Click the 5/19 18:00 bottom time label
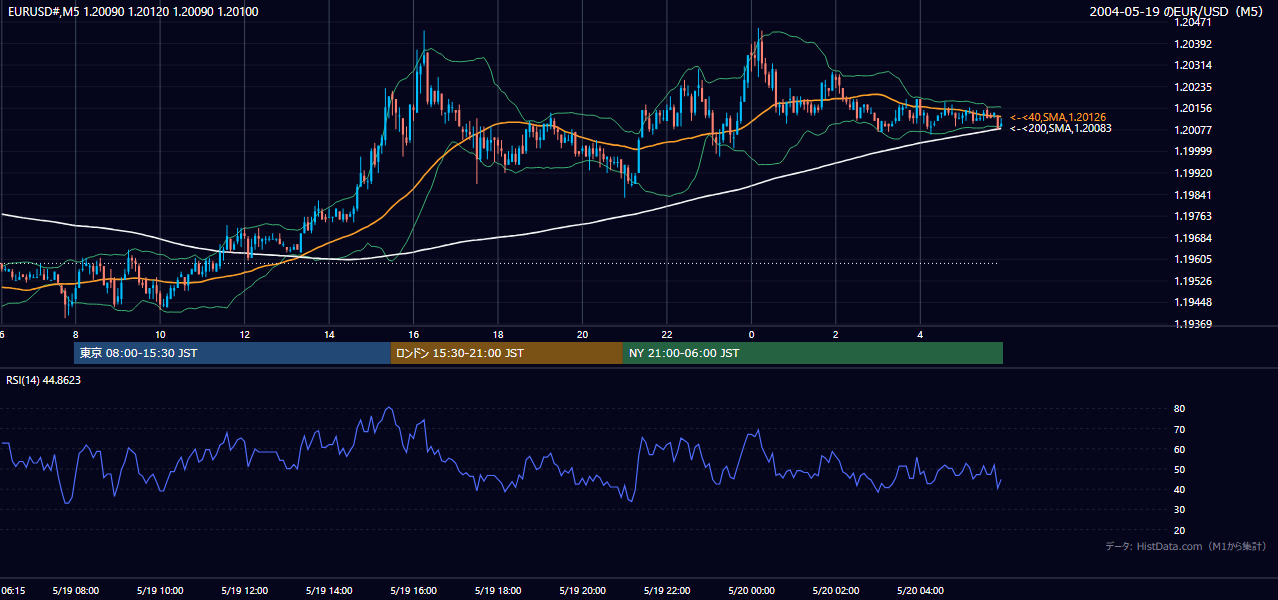Viewport: 1278px width, 600px height. click(x=498, y=591)
